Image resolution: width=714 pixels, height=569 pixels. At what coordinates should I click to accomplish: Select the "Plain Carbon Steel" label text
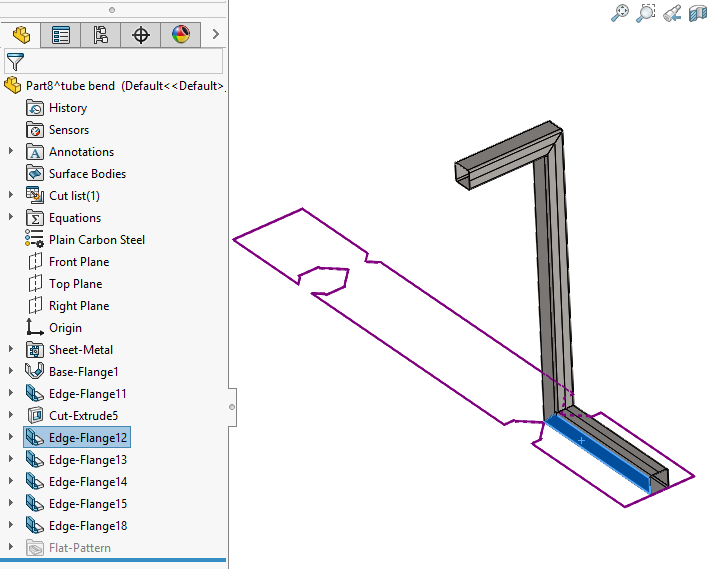(97, 240)
